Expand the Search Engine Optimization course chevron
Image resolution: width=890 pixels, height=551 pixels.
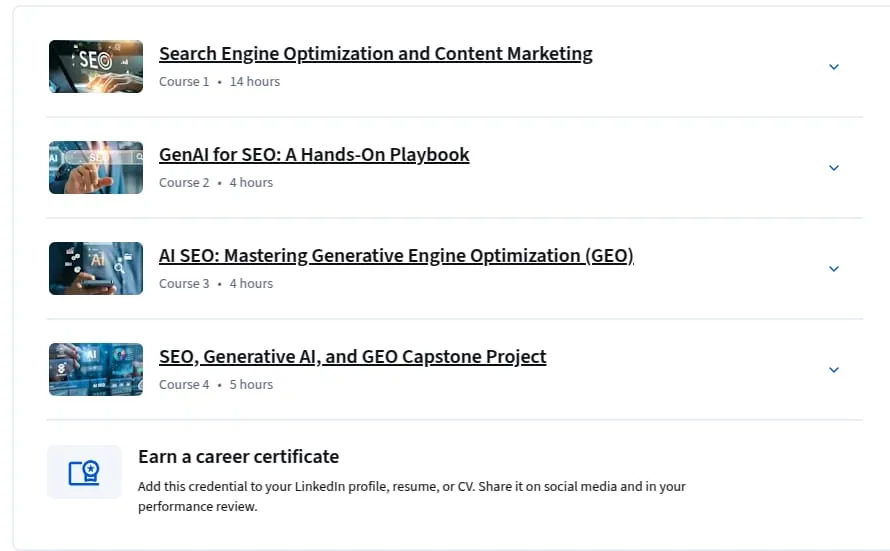[834, 67]
